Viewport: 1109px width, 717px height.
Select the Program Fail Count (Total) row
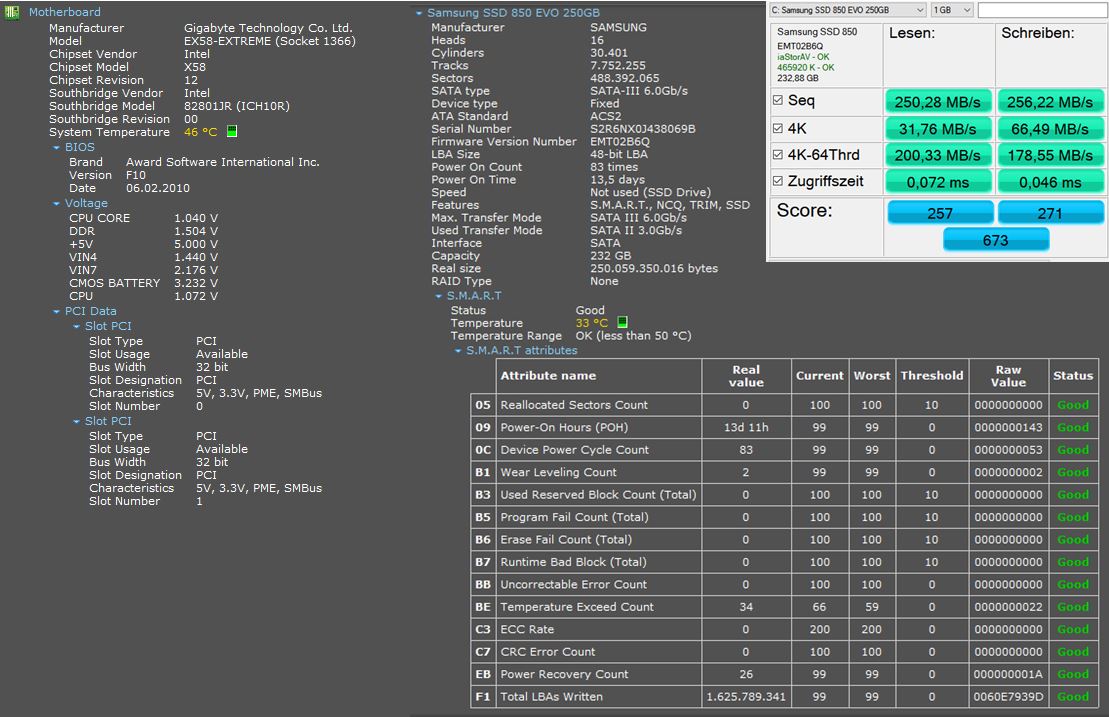(784, 518)
